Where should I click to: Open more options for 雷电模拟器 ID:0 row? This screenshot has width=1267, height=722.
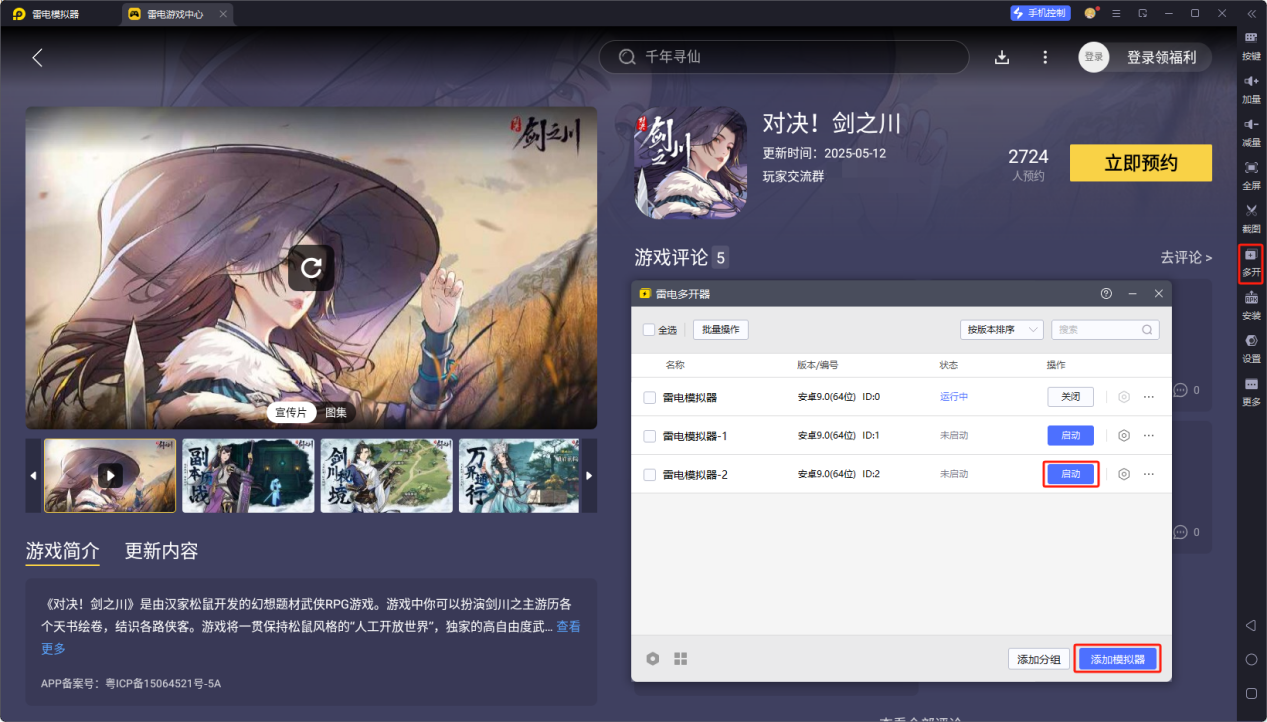(1149, 397)
